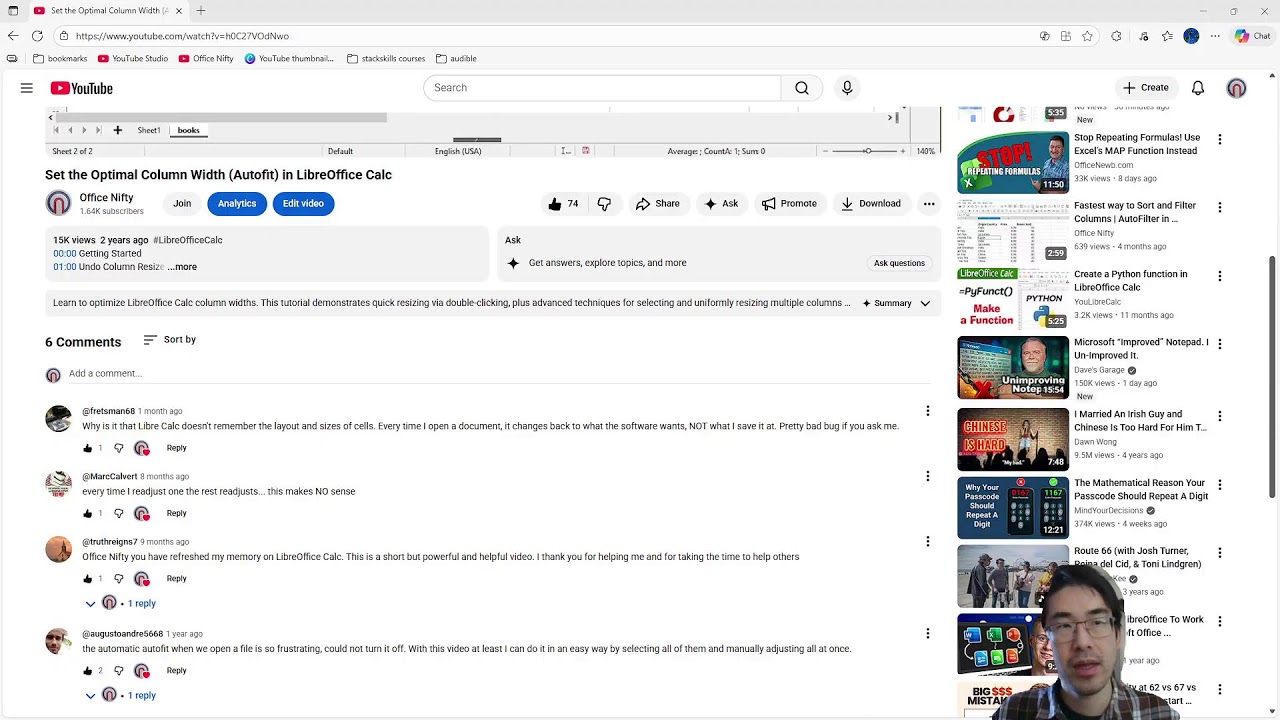
Task: Open @truthreigns7's commenter avatar
Action: click(x=58, y=549)
